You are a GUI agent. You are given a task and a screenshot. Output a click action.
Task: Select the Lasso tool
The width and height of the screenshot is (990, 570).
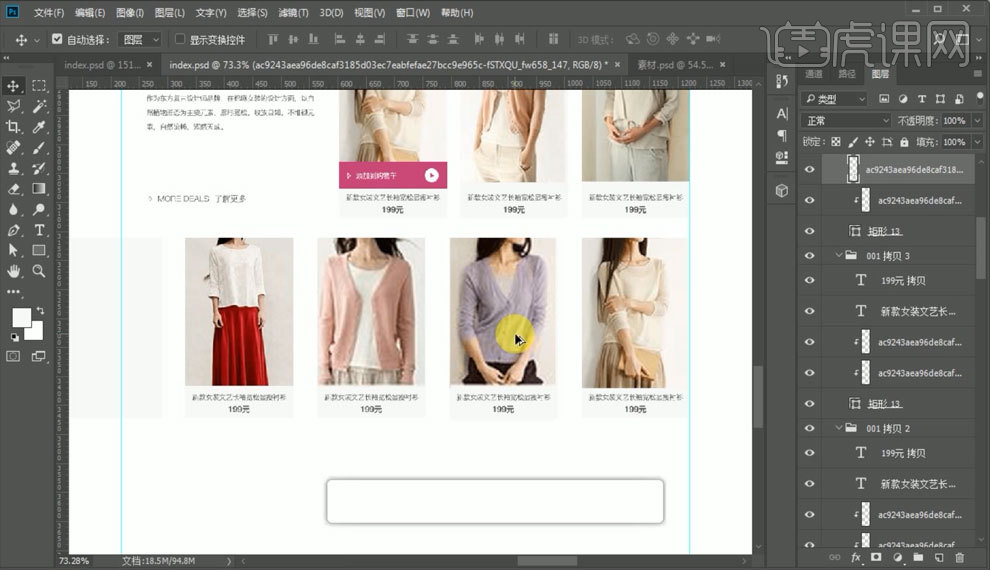coord(13,106)
